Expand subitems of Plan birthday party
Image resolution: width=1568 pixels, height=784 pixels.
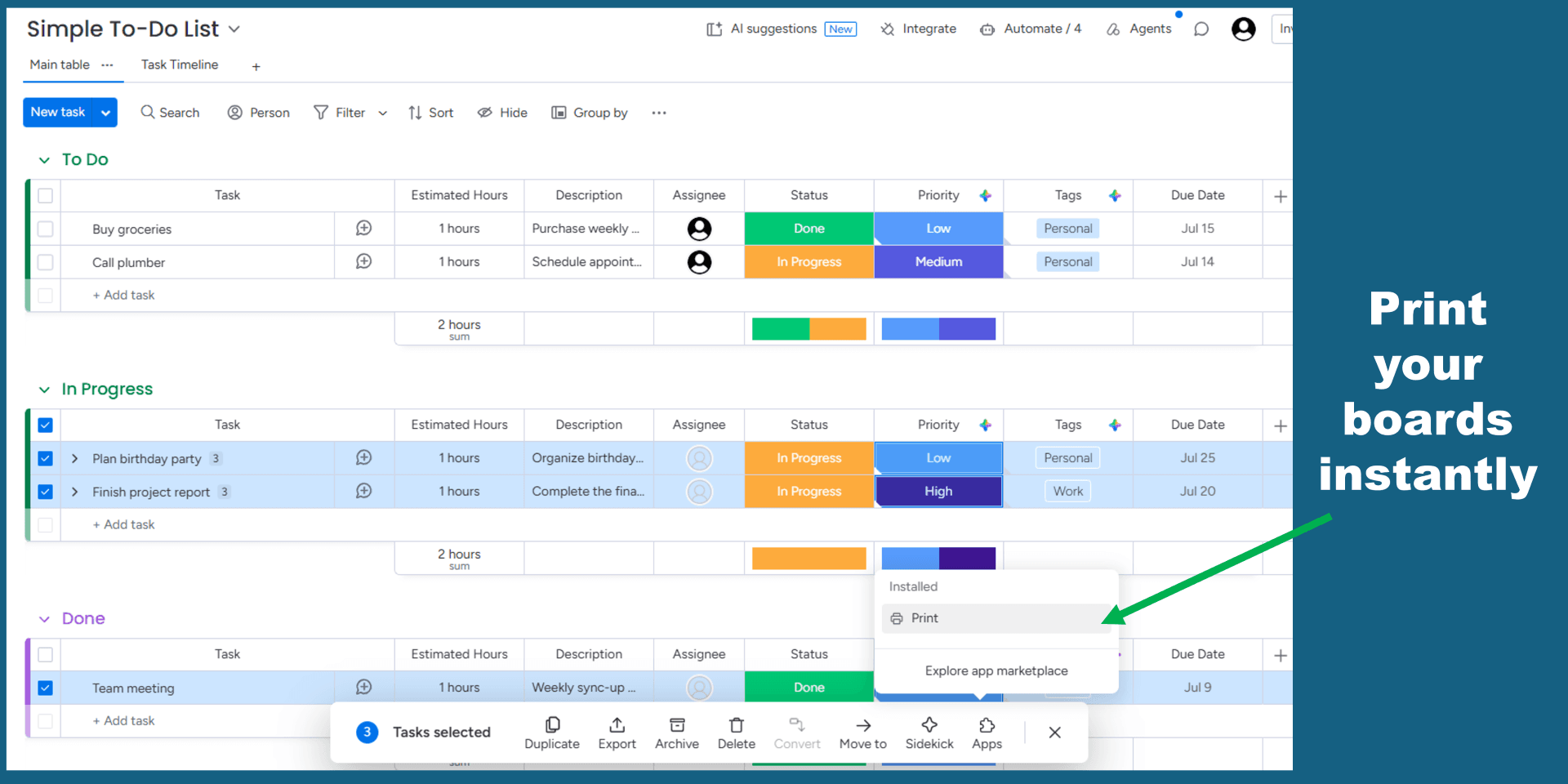[74, 458]
